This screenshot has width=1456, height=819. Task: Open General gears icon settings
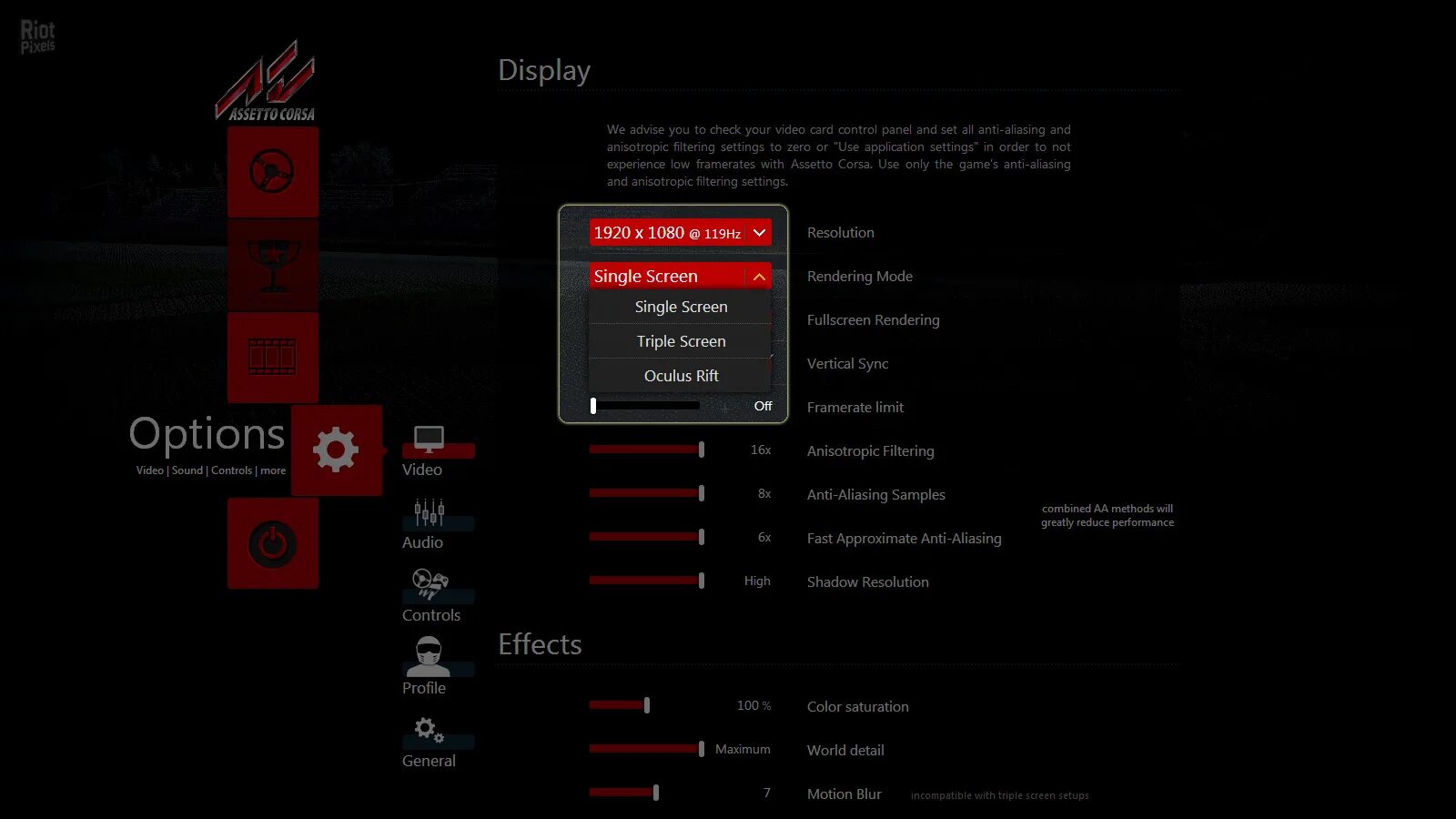click(429, 730)
